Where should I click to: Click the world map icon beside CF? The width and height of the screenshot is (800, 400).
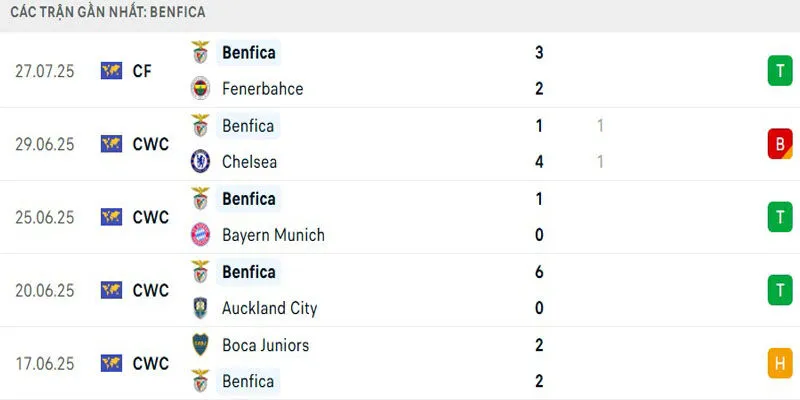[x=111, y=70]
